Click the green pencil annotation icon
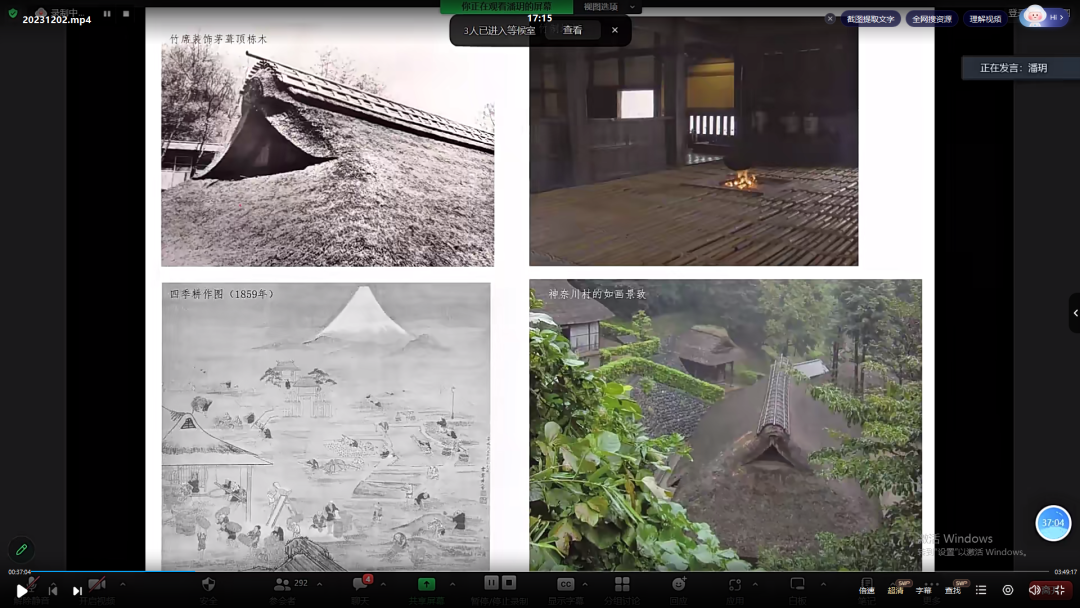The image size is (1080, 608). 21,549
